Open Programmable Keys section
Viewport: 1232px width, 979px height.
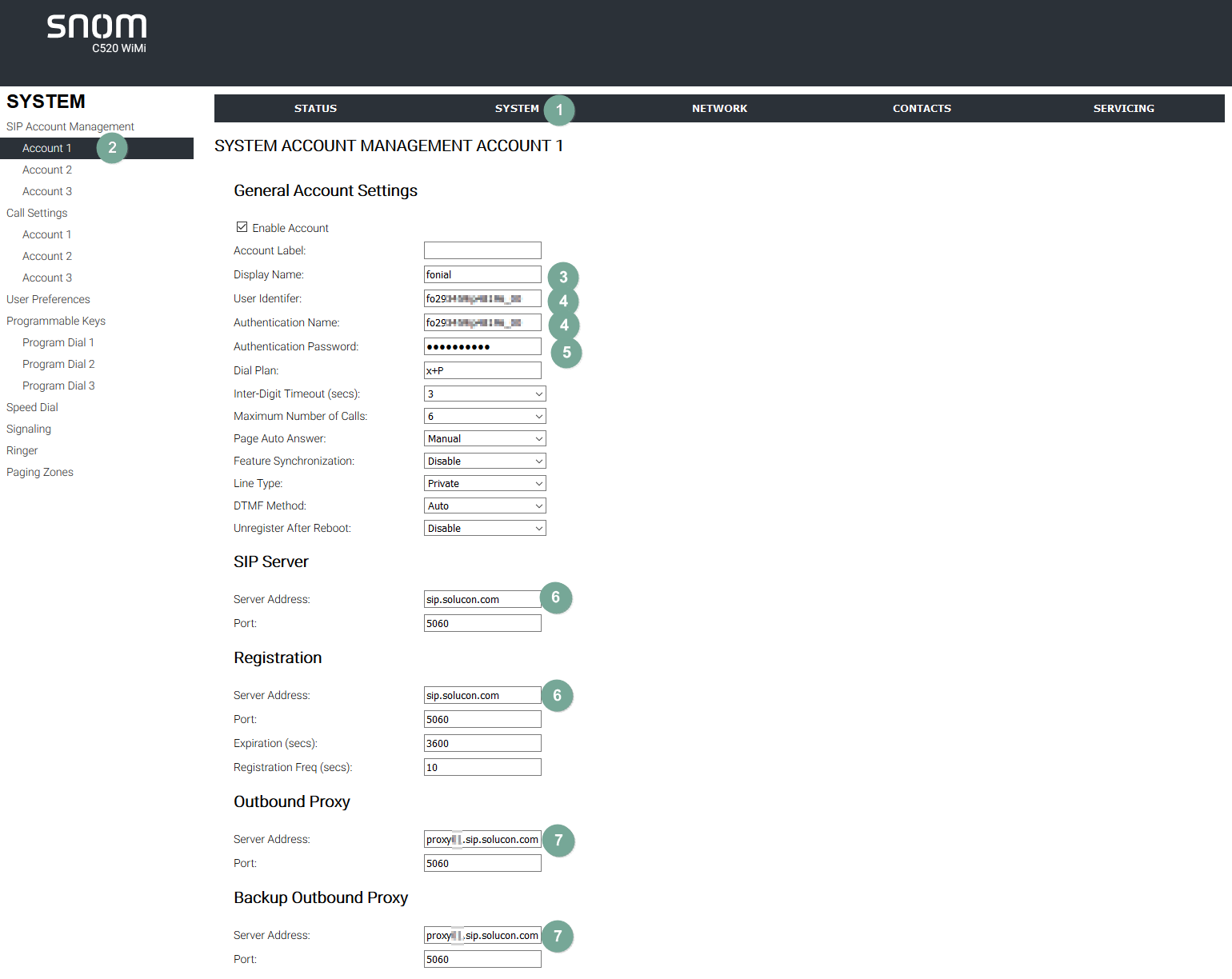coord(56,321)
